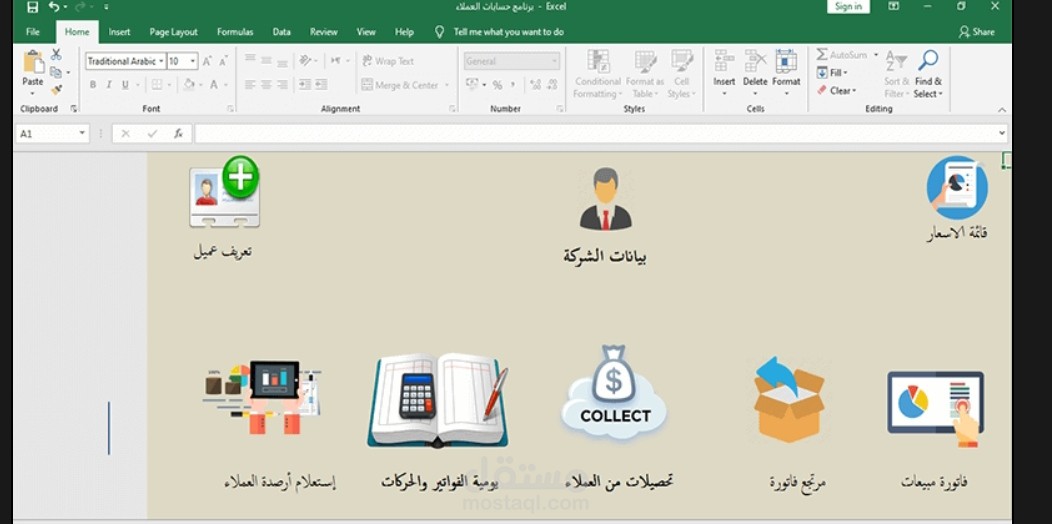Image resolution: width=1052 pixels, height=524 pixels.
Task: Expand the Name Box A1 dropdown arrow
Action: 83,134
